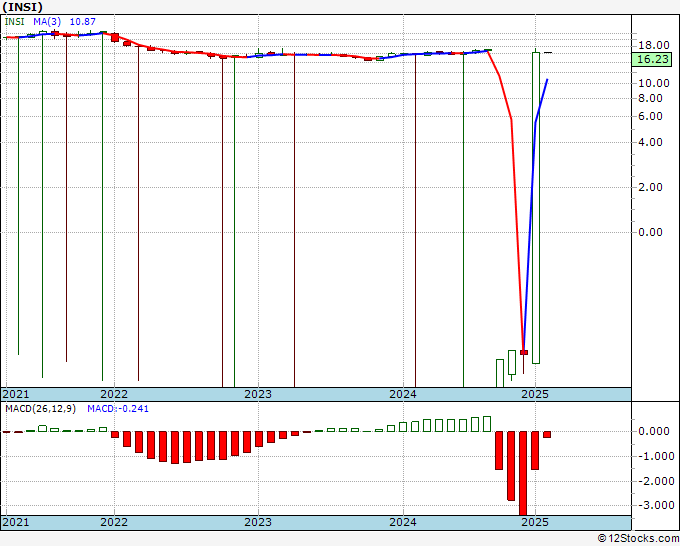
Task: Open the 12Stocks.com copyright link
Action: [x=638, y=539]
